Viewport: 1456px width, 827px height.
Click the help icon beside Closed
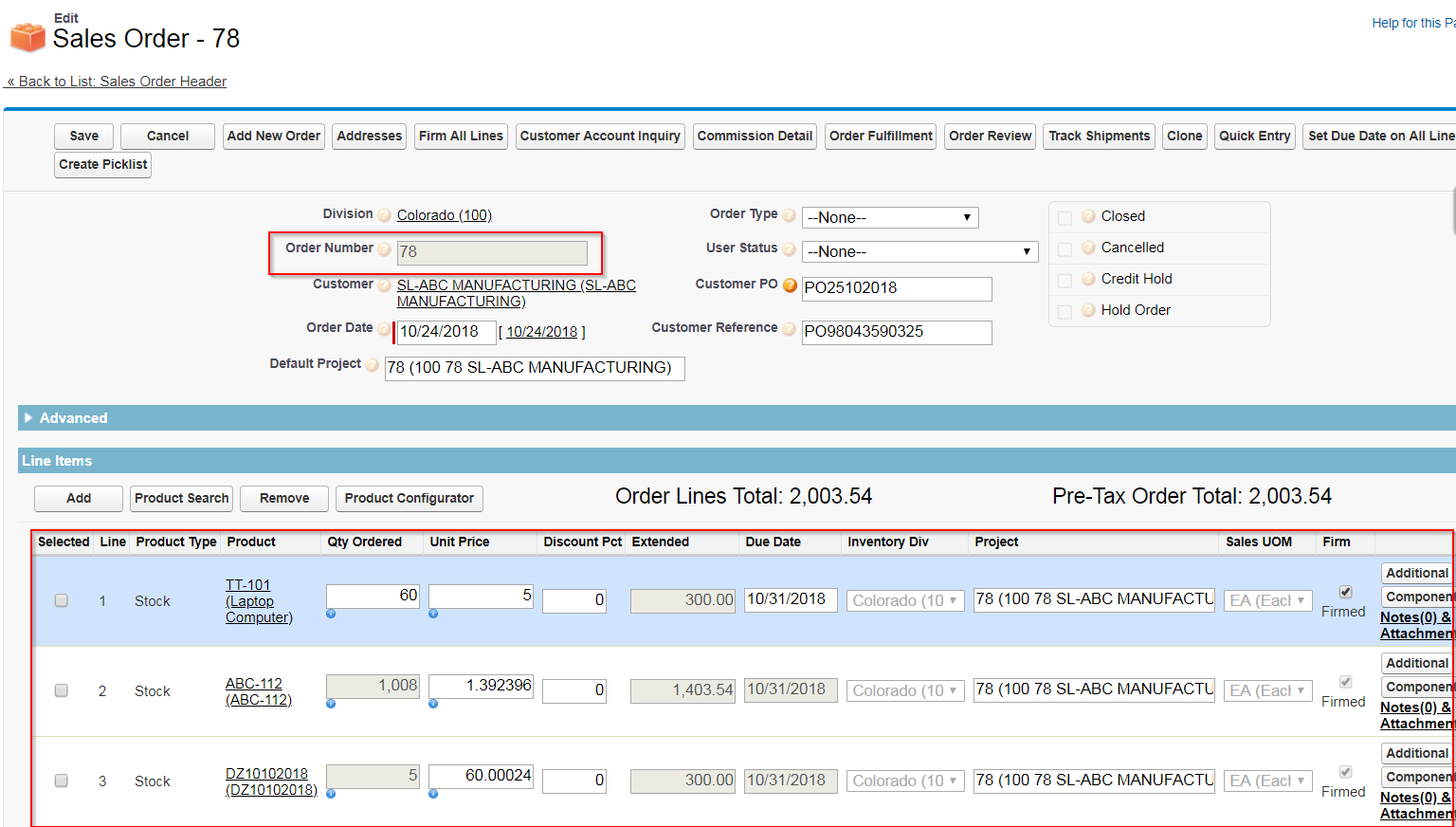(1088, 216)
